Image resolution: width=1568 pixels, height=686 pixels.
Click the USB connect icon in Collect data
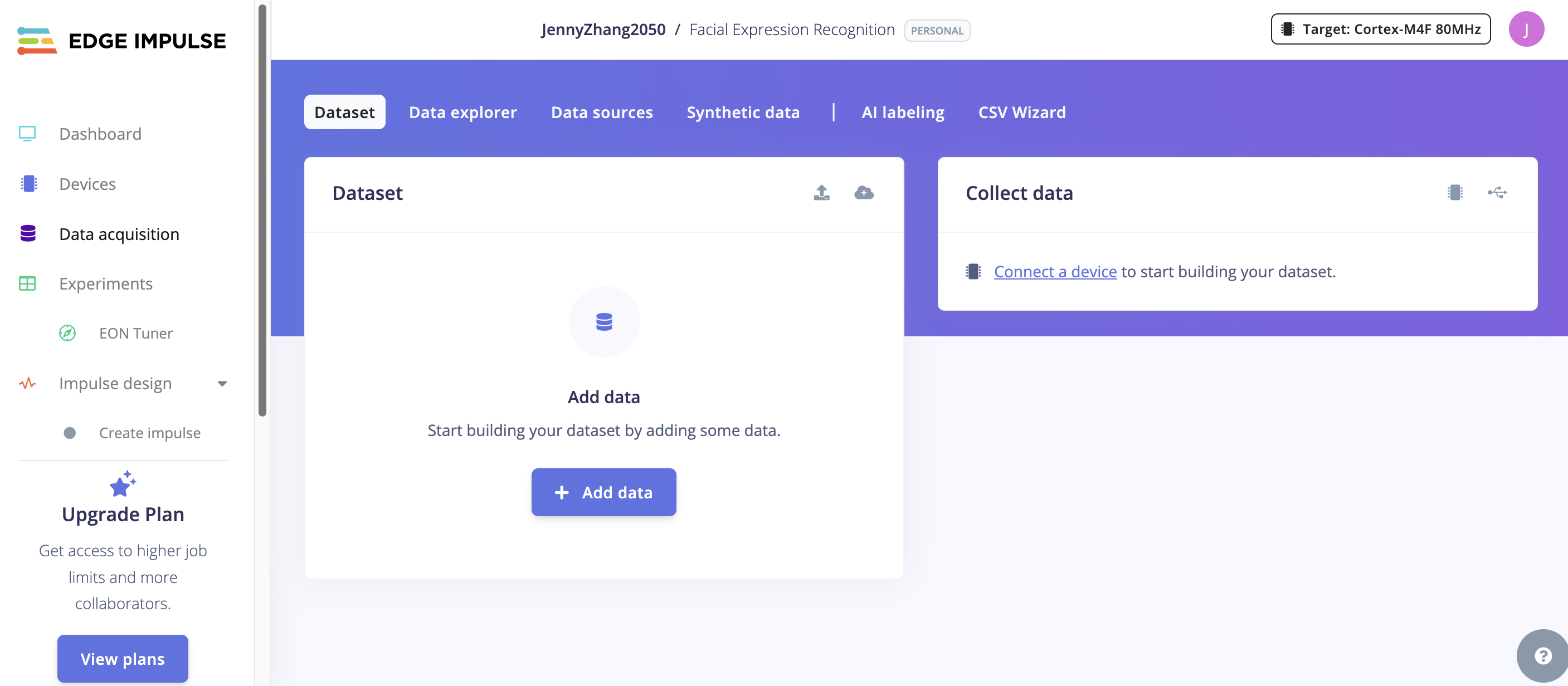pos(1497,193)
